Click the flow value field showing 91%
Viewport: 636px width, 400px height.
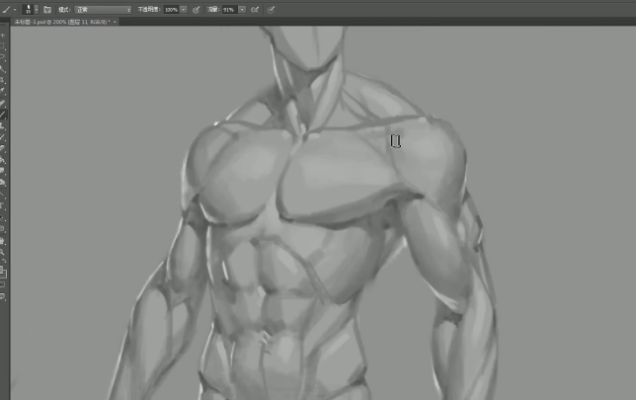click(x=228, y=9)
